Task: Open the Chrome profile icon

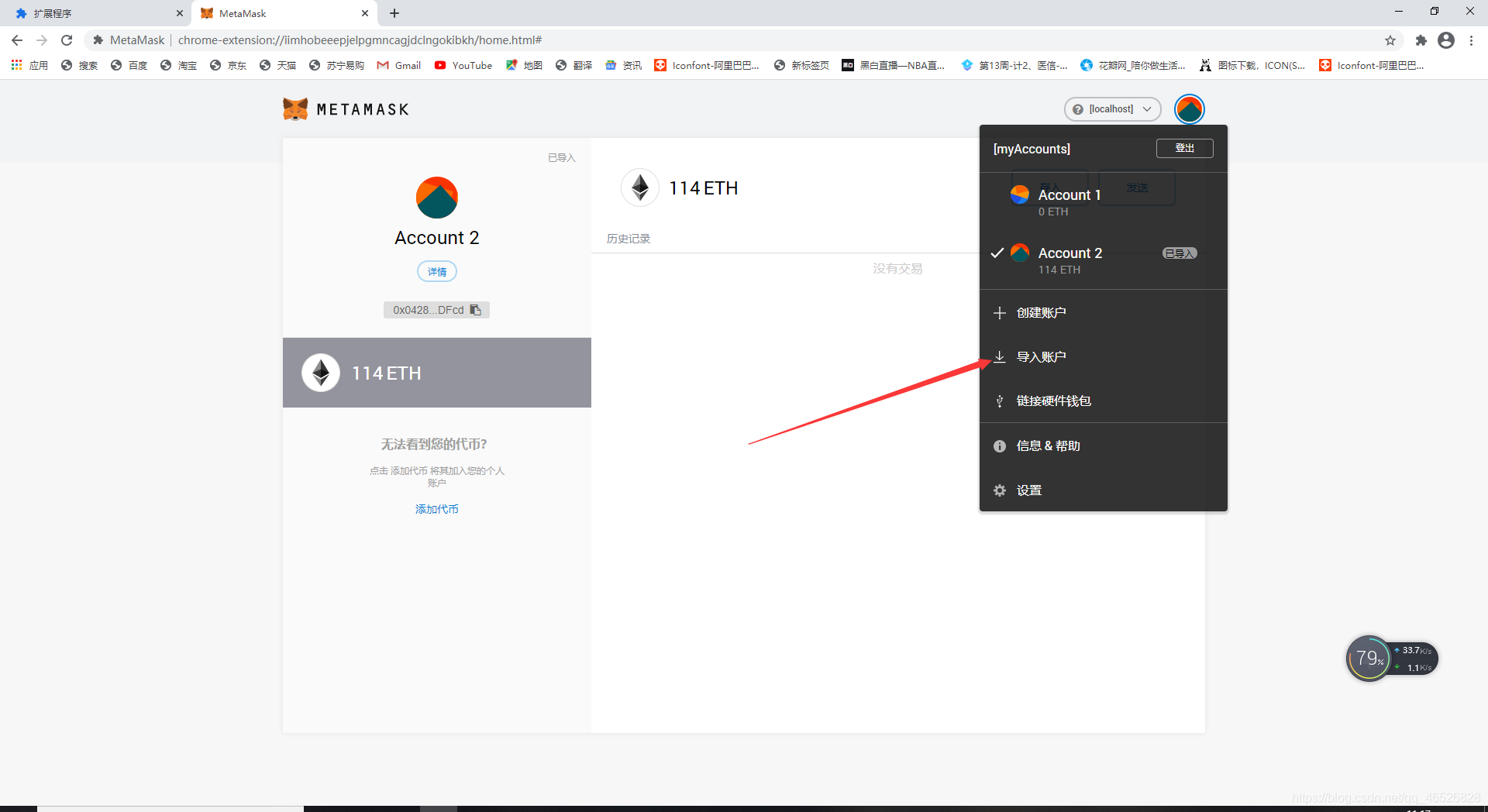Action: pyautogui.click(x=1446, y=40)
